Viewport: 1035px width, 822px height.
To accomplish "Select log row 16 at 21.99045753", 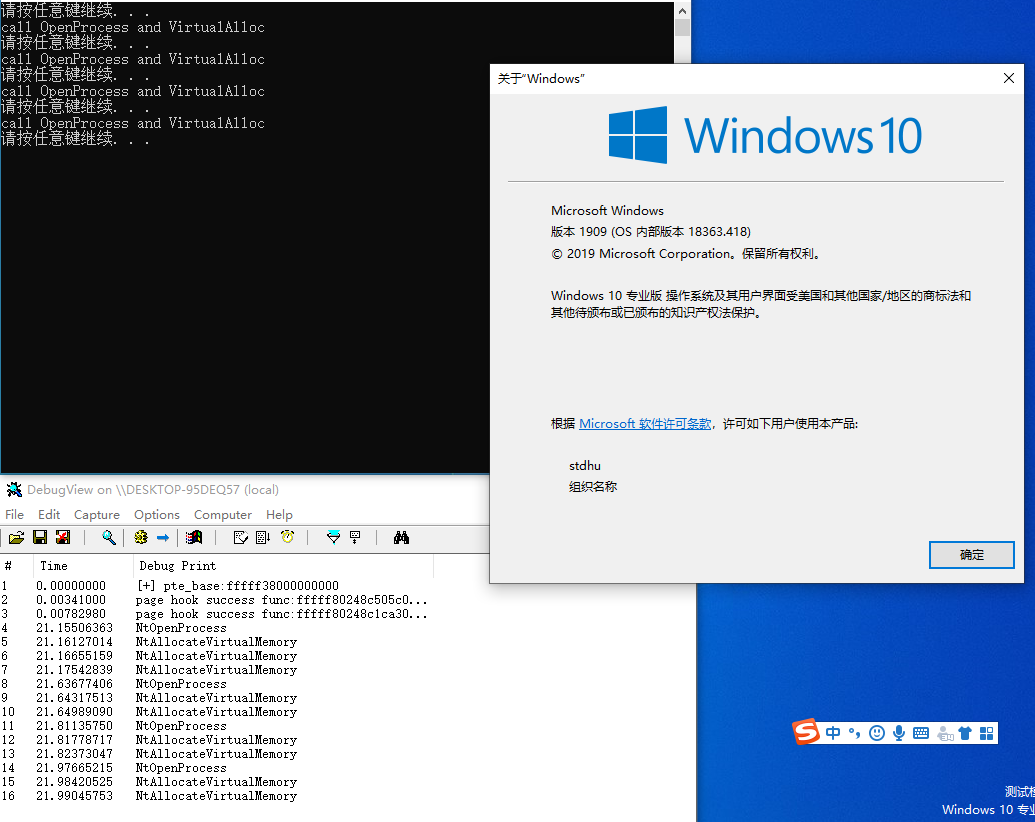I will pyautogui.click(x=217, y=796).
